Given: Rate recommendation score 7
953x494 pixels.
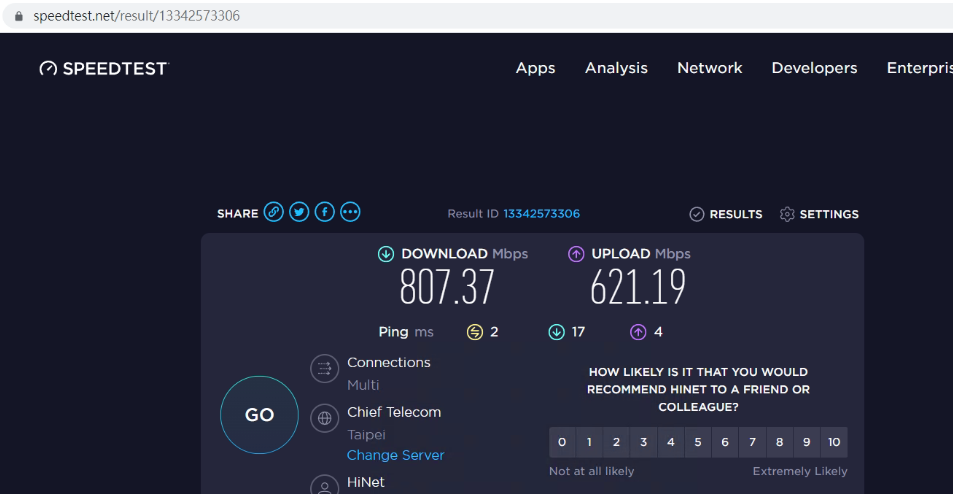Looking at the screenshot, I should (752, 442).
